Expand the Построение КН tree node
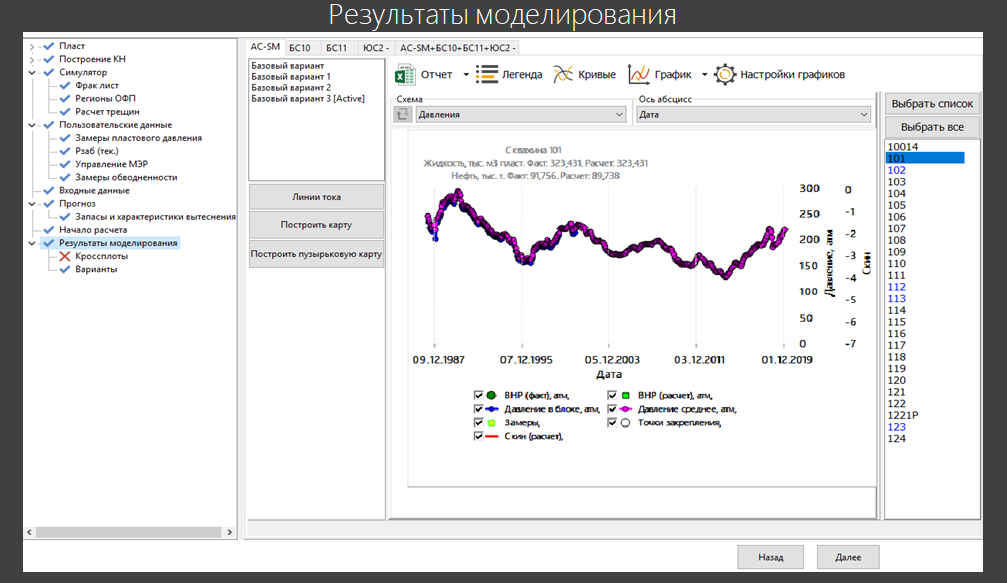Viewport: 1007px width, 583px height. point(31,59)
